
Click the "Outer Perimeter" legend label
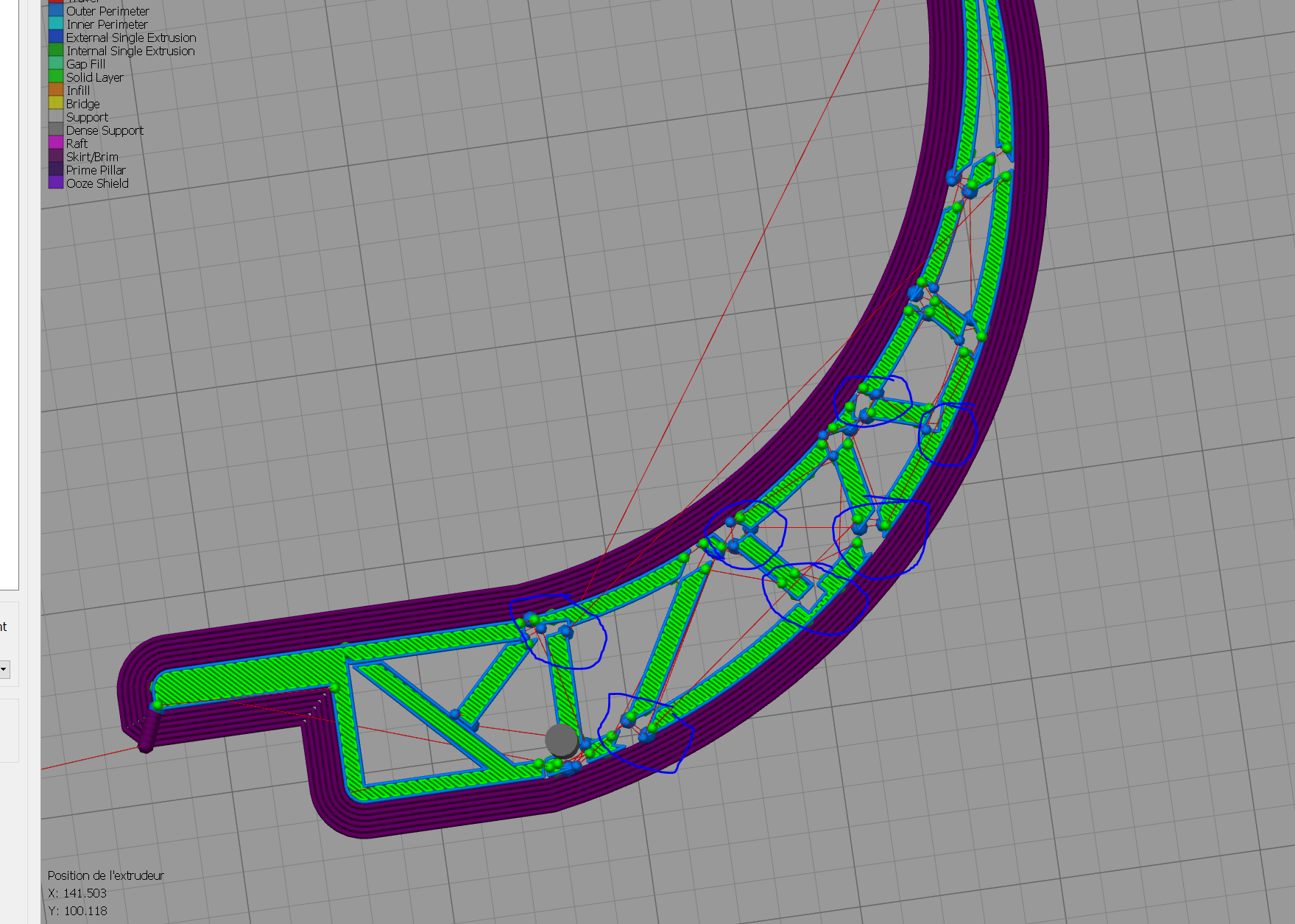[107, 11]
